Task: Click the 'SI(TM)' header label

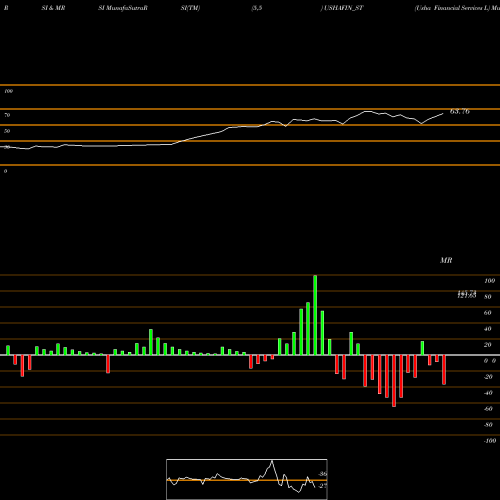Action: 190,8
